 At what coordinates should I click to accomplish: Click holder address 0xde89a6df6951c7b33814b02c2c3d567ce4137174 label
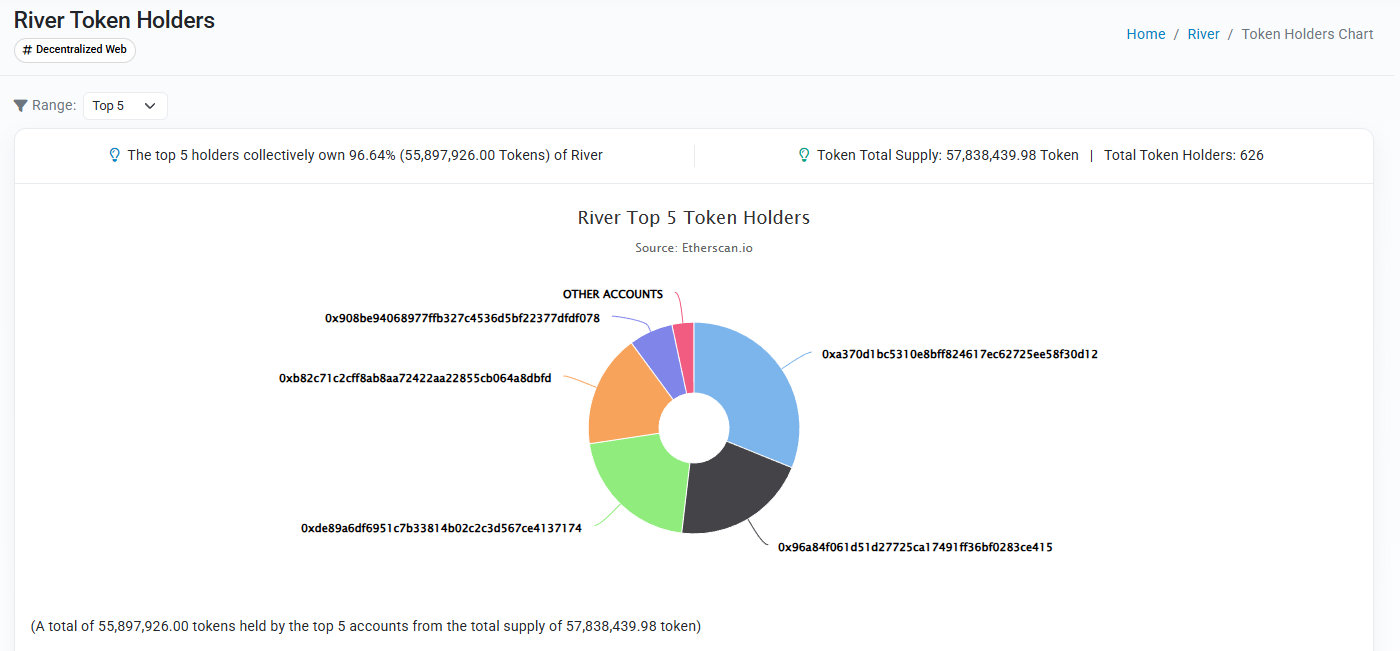[x=440, y=526]
